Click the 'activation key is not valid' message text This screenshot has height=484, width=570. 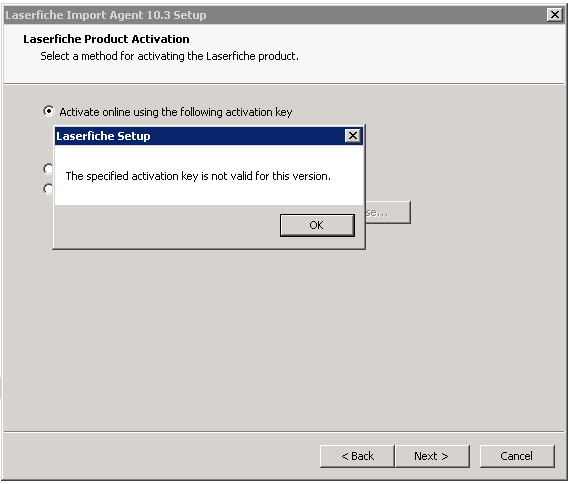(198, 176)
